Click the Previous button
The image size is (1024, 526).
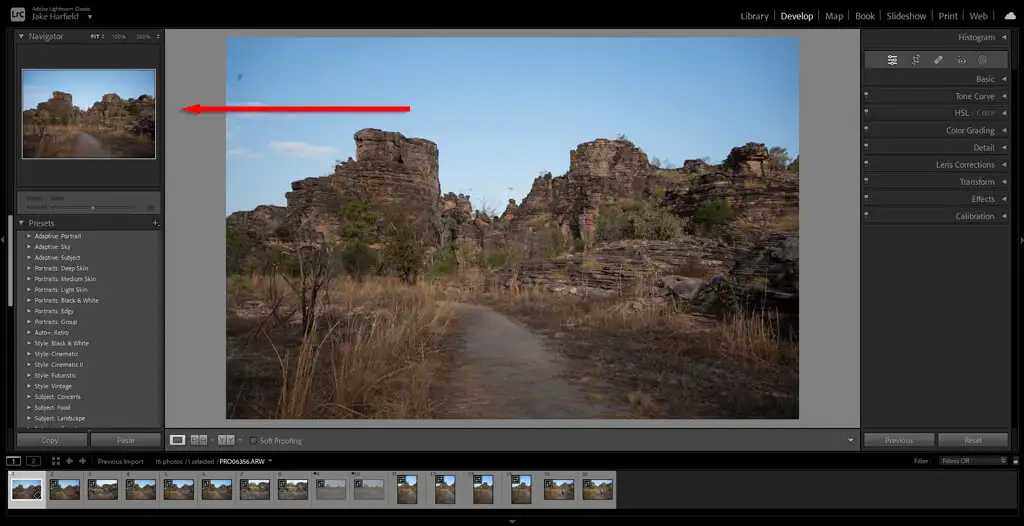click(x=899, y=440)
